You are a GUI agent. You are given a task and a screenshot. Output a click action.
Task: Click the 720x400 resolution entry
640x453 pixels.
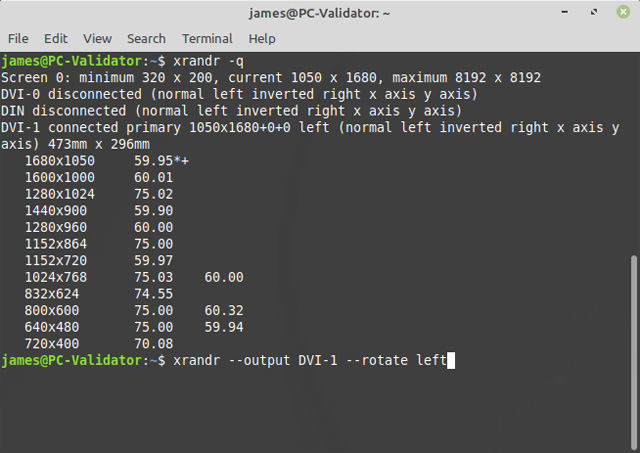pos(52,344)
